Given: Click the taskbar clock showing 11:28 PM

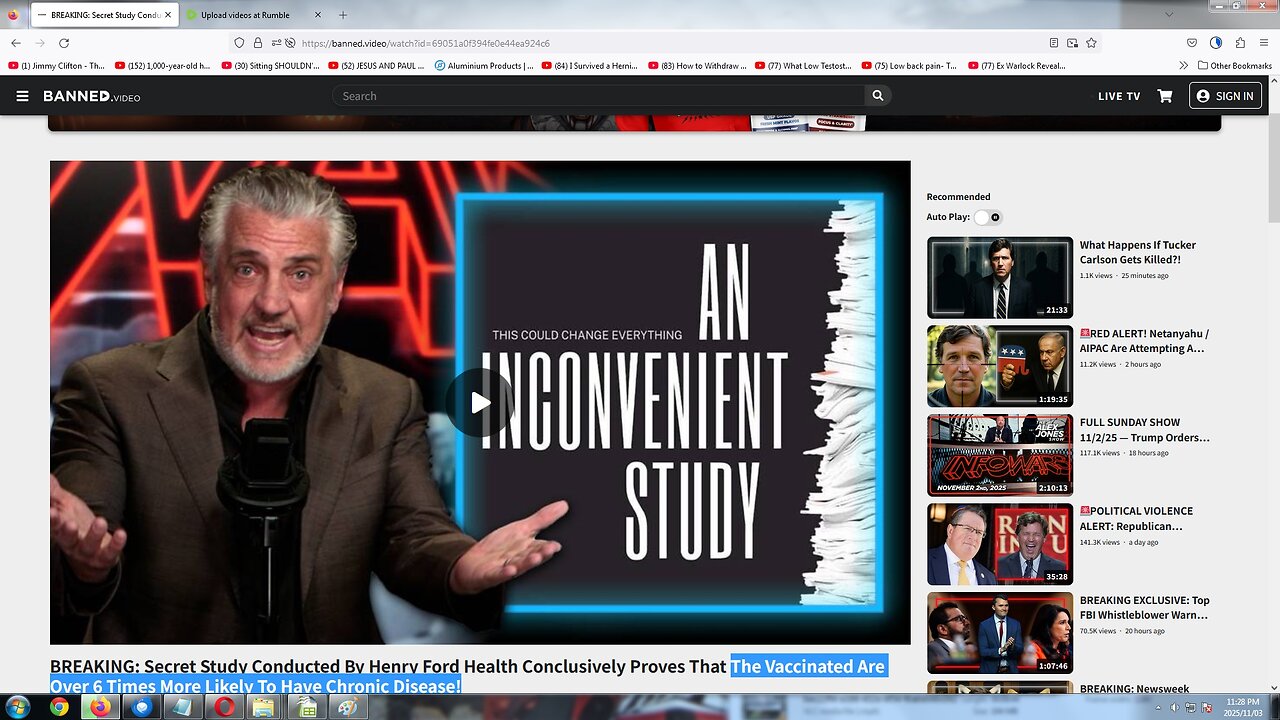Looking at the screenshot, I should pos(1241,708).
